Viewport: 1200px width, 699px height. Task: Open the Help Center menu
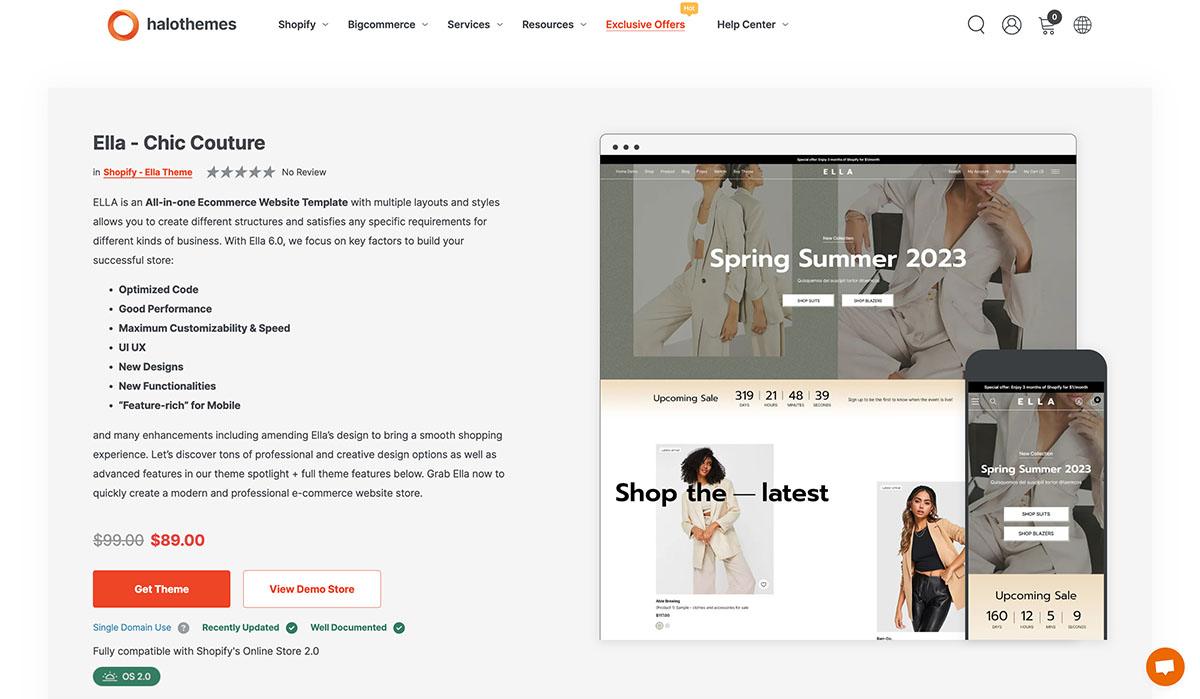pos(748,23)
